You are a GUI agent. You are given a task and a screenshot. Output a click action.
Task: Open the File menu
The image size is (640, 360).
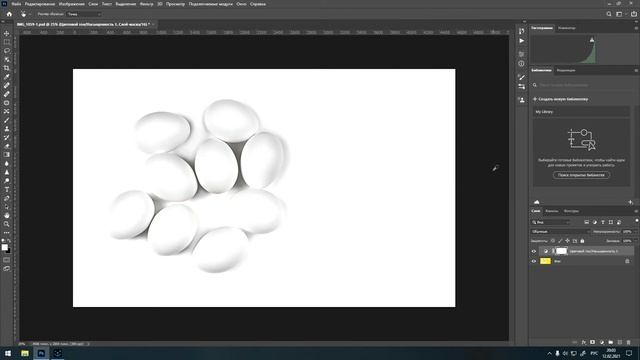coord(16,4)
